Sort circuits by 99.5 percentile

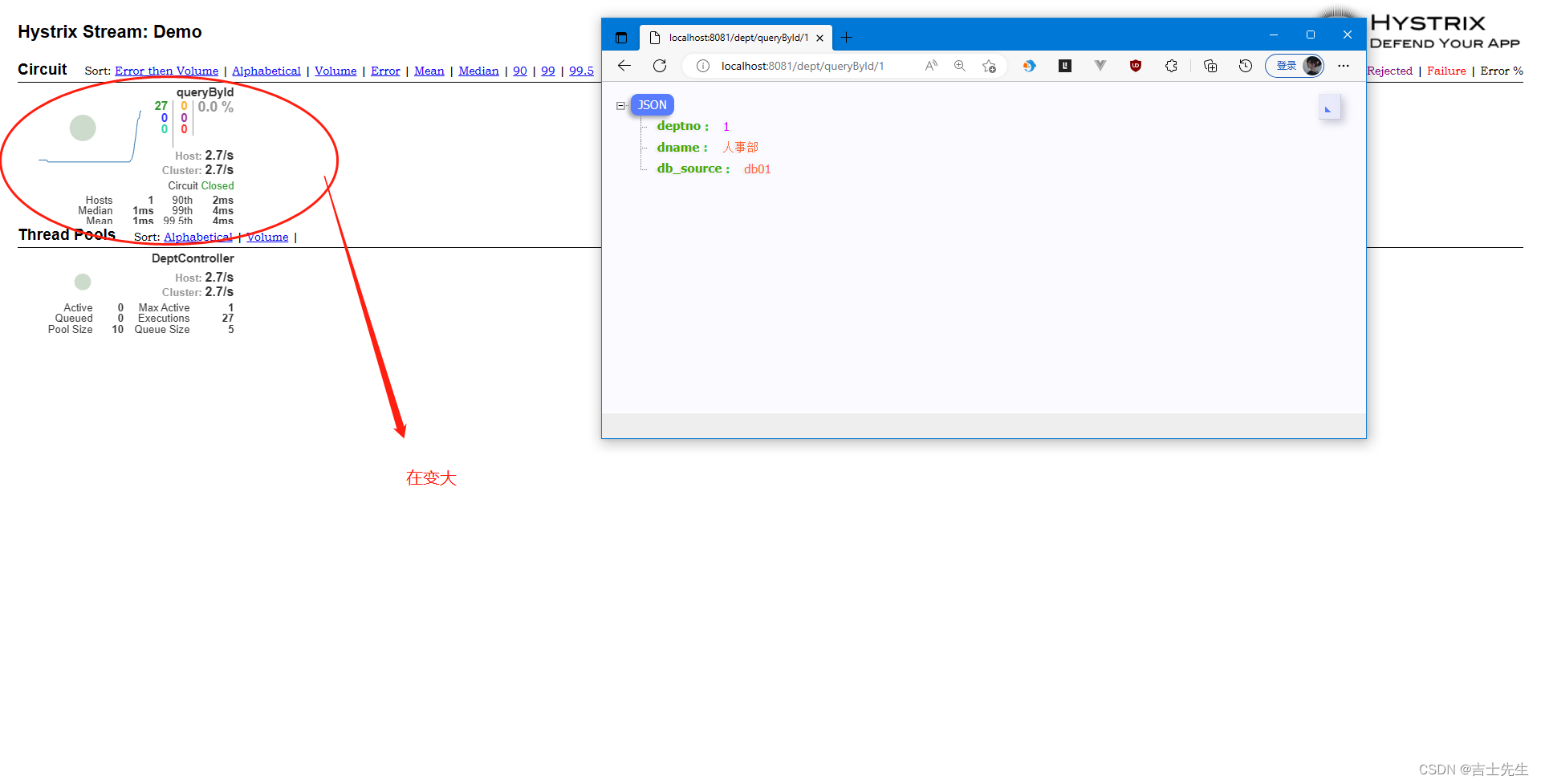tap(581, 71)
